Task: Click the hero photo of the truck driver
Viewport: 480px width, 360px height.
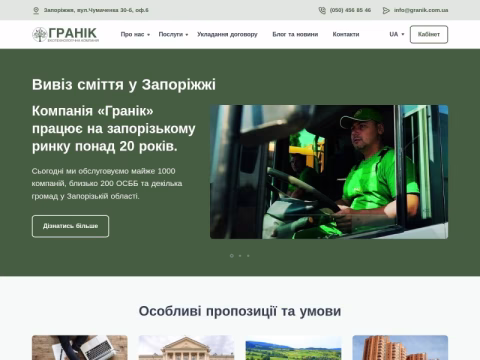Action: 329,172
